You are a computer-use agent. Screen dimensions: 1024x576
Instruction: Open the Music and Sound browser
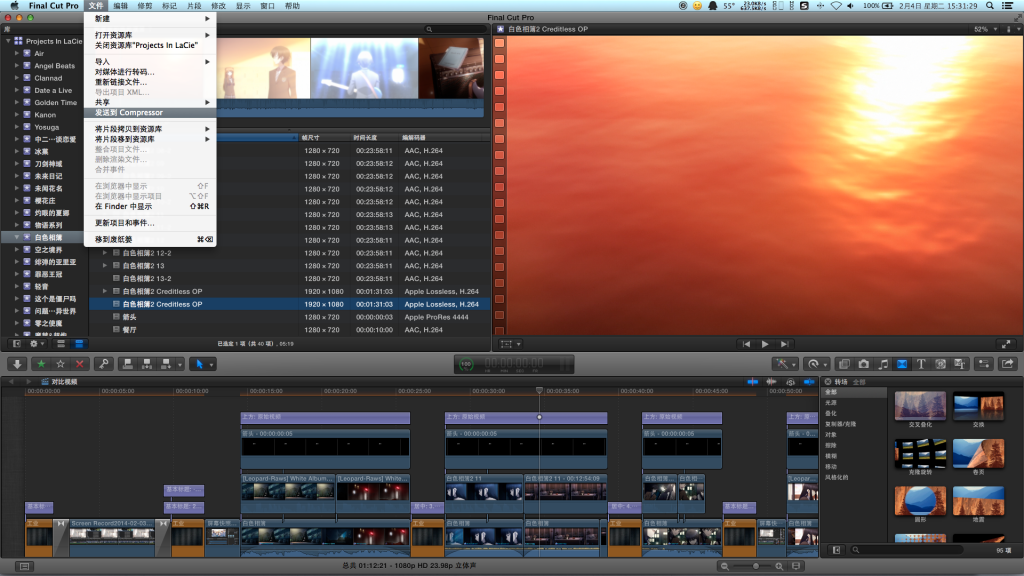(x=882, y=363)
